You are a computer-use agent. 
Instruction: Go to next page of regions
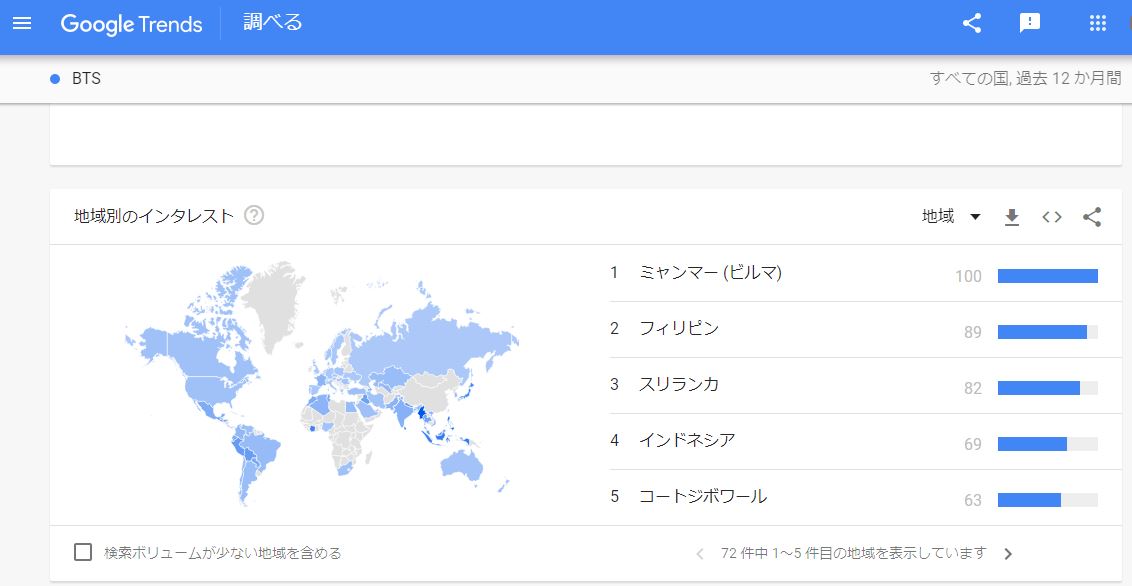1008,554
